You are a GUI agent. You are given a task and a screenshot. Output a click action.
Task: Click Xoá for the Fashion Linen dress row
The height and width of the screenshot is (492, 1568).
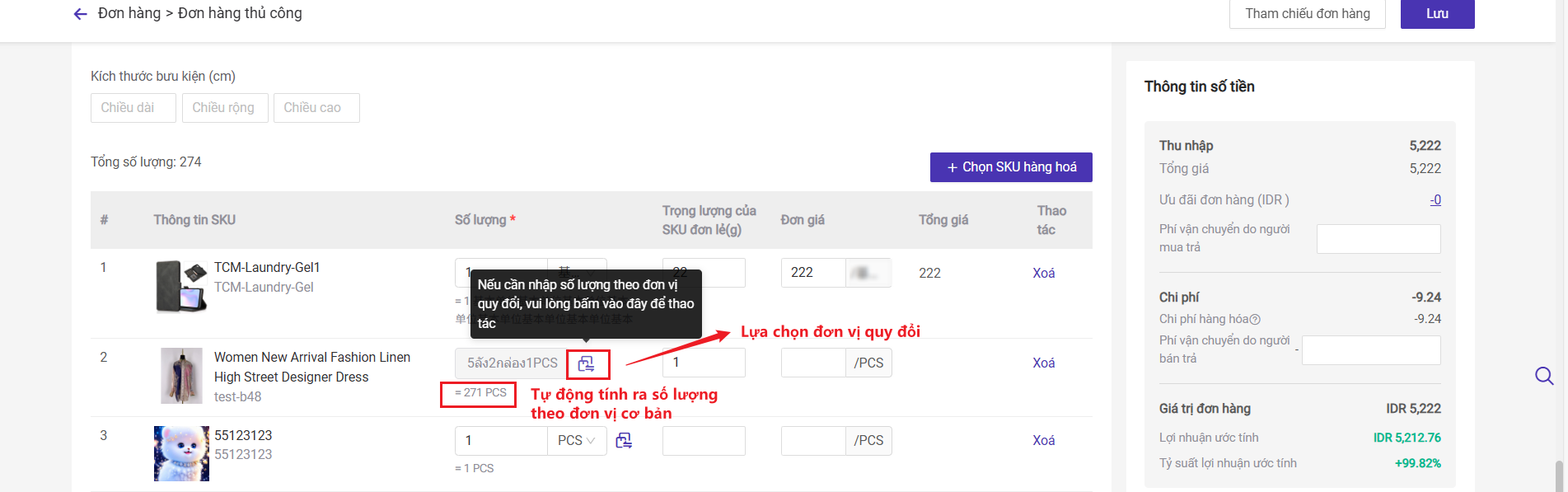point(1043,363)
